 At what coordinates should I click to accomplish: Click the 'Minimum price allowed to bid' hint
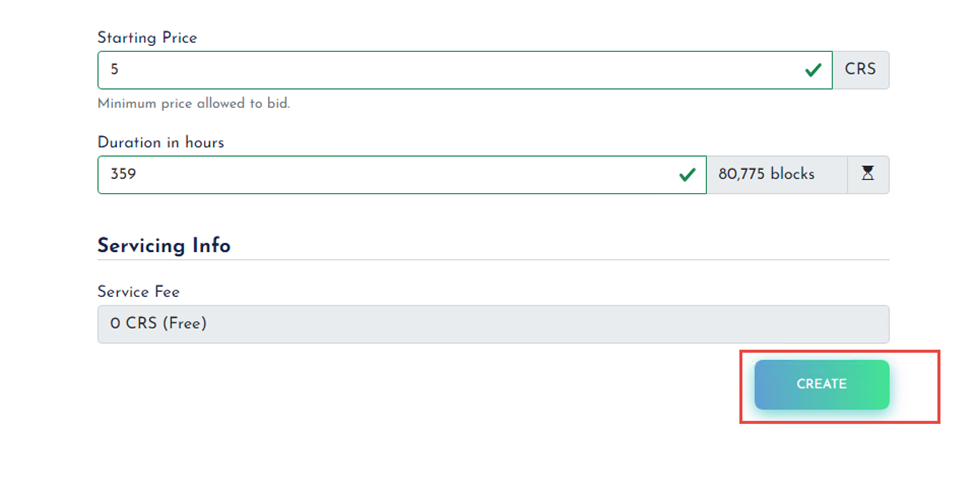(193, 103)
